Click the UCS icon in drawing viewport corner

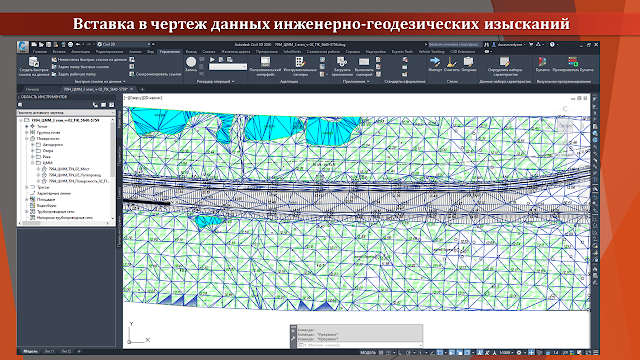click(x=138, y=333)
